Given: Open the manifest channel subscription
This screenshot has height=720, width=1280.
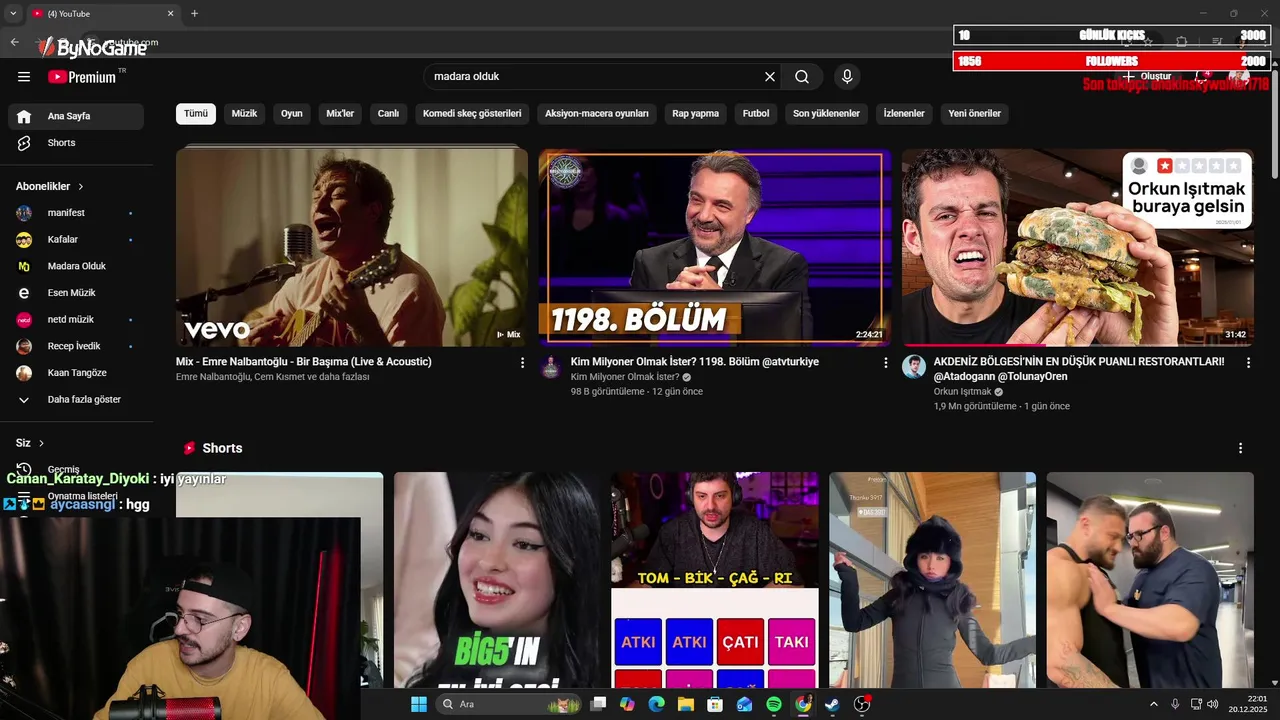Looking at the screenshot, I should tap(76, 213).
